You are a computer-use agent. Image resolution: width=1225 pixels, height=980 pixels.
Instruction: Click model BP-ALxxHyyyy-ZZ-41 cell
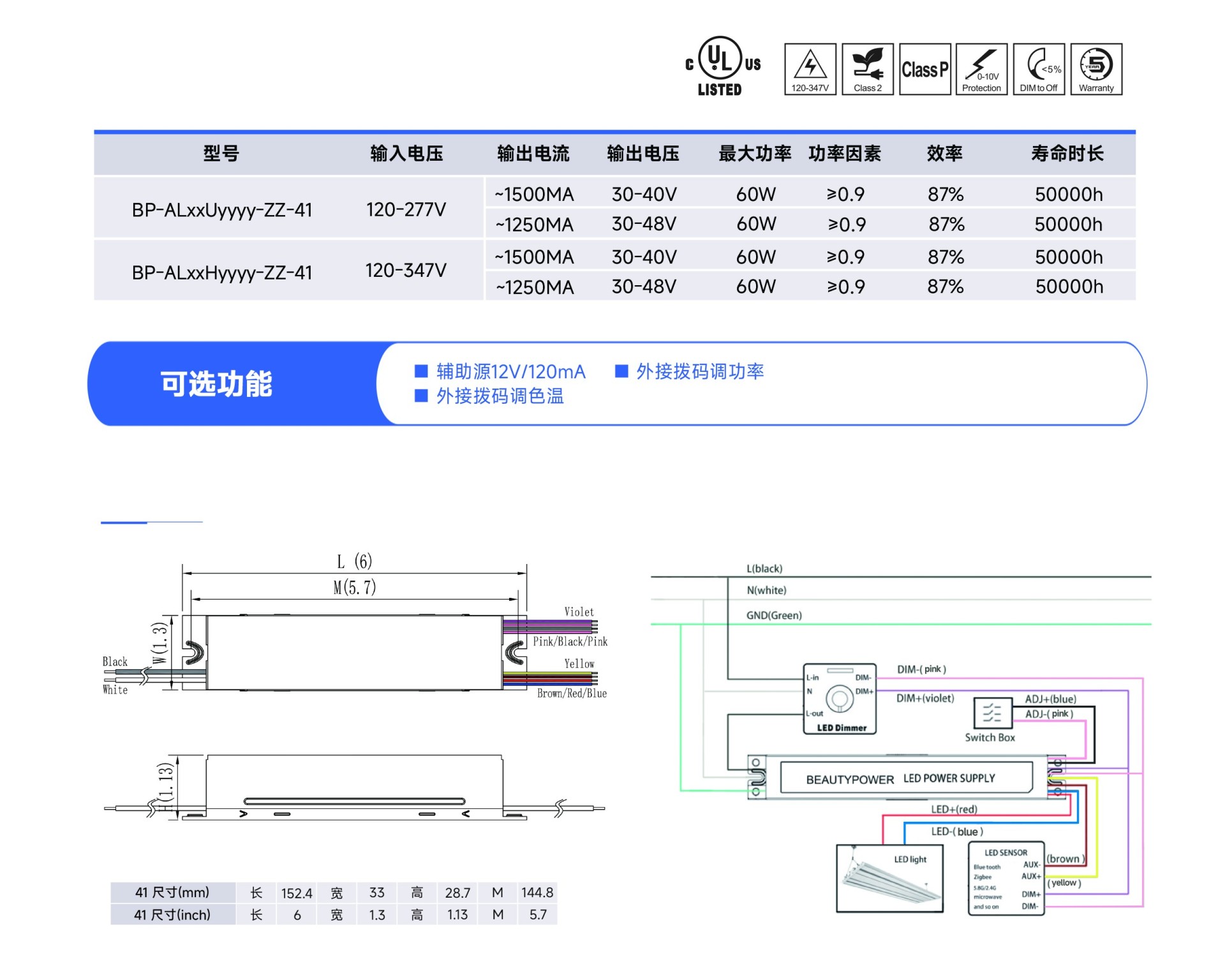pyautogui.click(x=222, y=272)
